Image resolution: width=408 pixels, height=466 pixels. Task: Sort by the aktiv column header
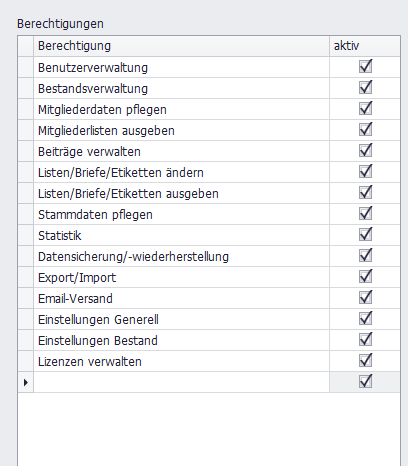[365, 46]
